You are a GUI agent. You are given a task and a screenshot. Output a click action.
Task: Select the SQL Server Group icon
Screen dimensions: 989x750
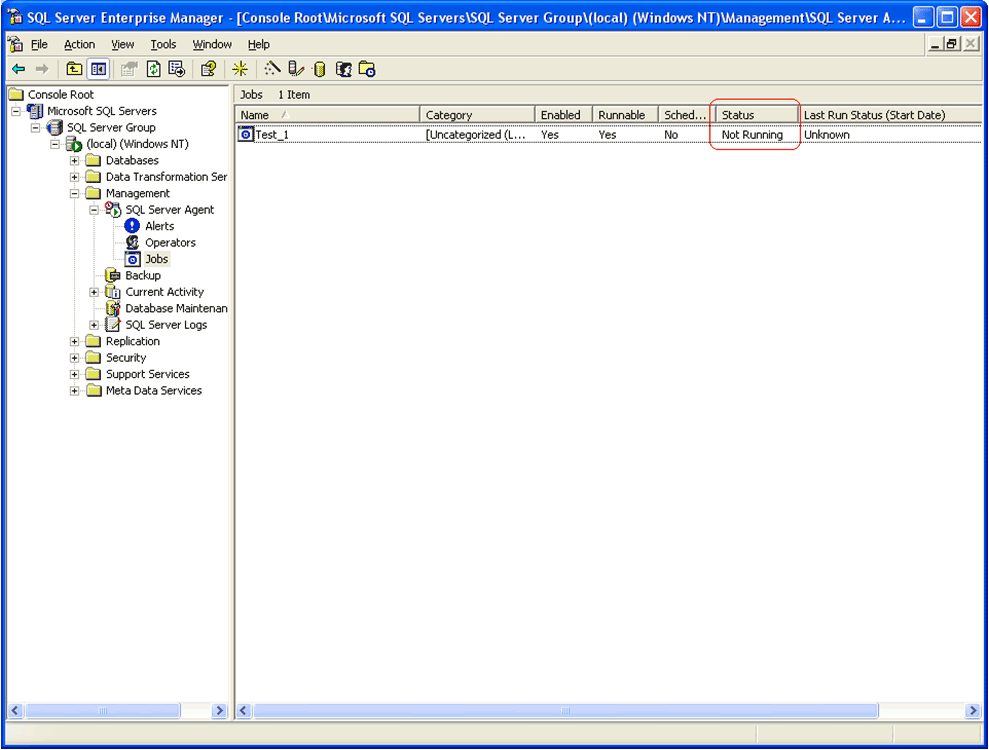pos(55,127)
